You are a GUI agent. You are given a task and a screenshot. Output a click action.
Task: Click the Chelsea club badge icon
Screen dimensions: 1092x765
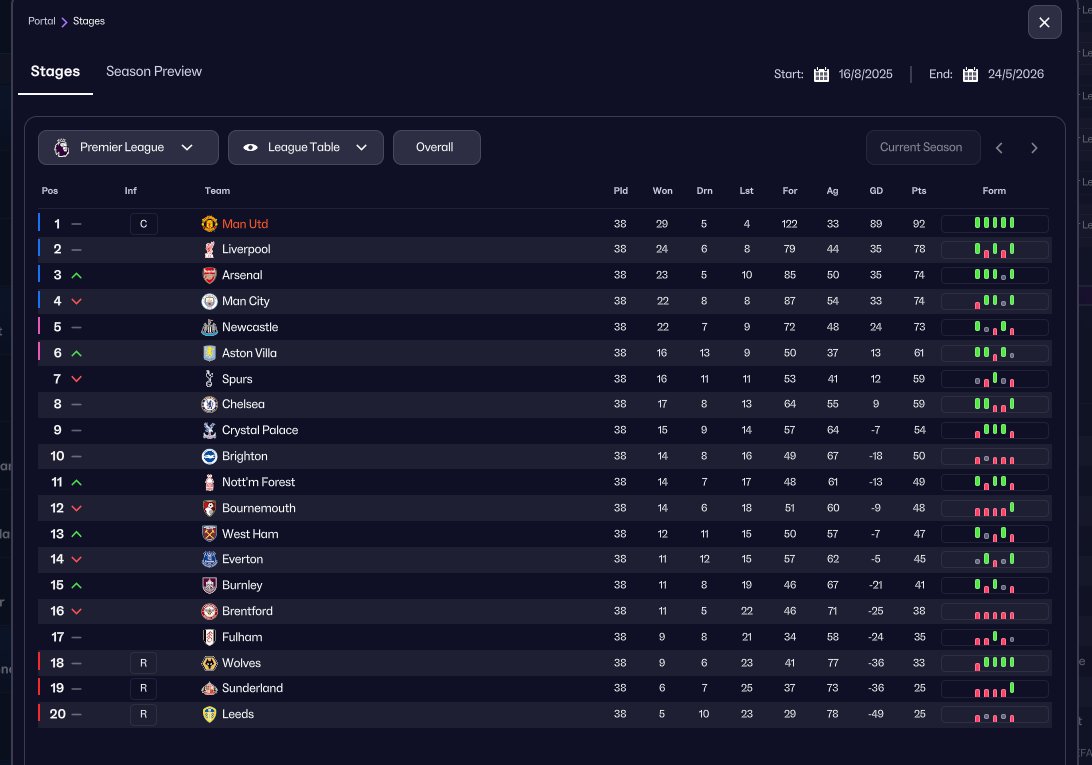coord(209,404)
